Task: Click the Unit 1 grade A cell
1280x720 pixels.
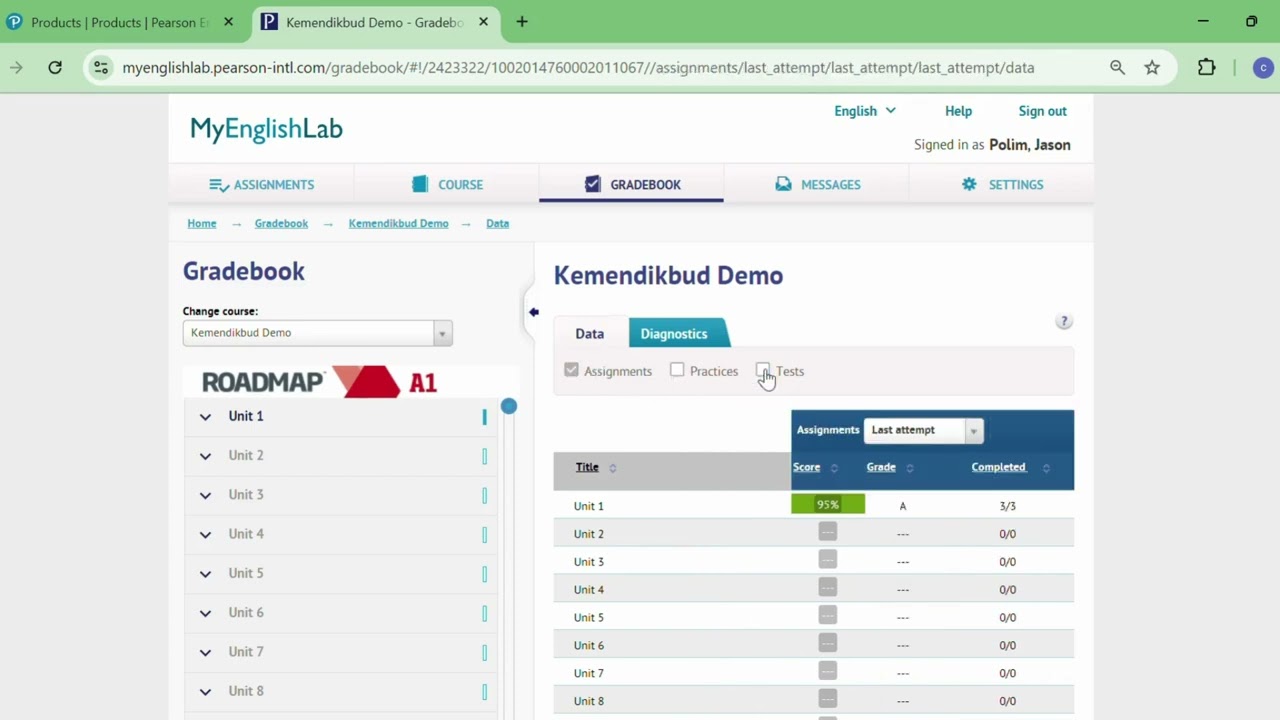Action: click(x=902, y=506)
